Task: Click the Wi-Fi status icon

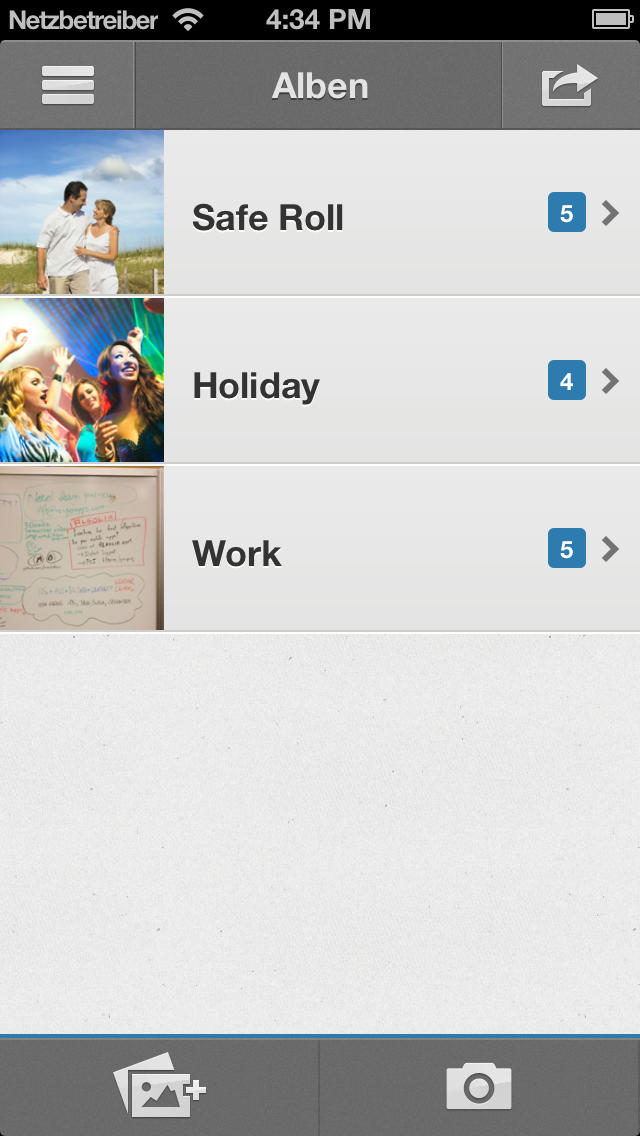Action: [x=188, y=20]
